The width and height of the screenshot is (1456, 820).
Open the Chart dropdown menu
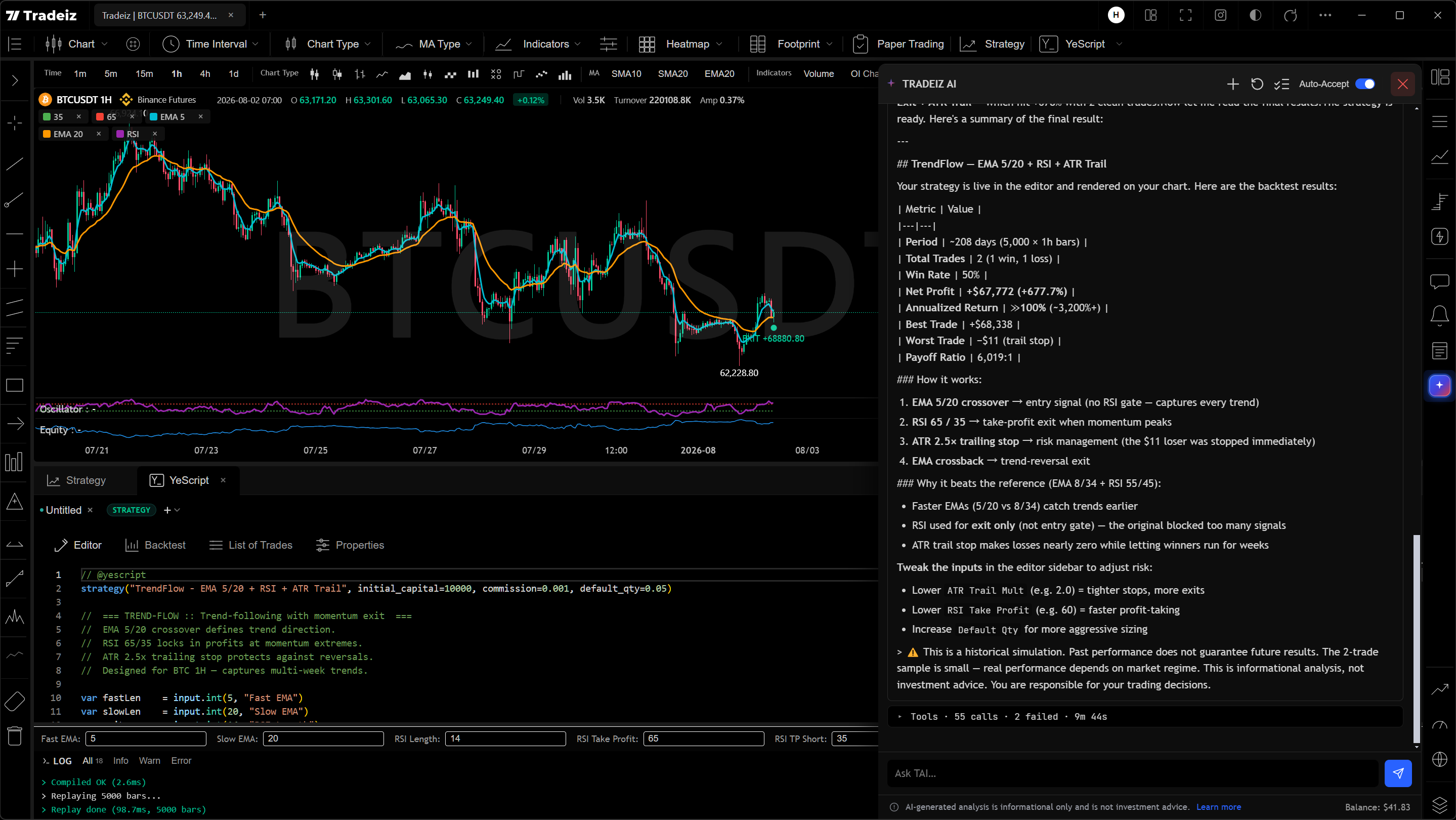point(76,44)
